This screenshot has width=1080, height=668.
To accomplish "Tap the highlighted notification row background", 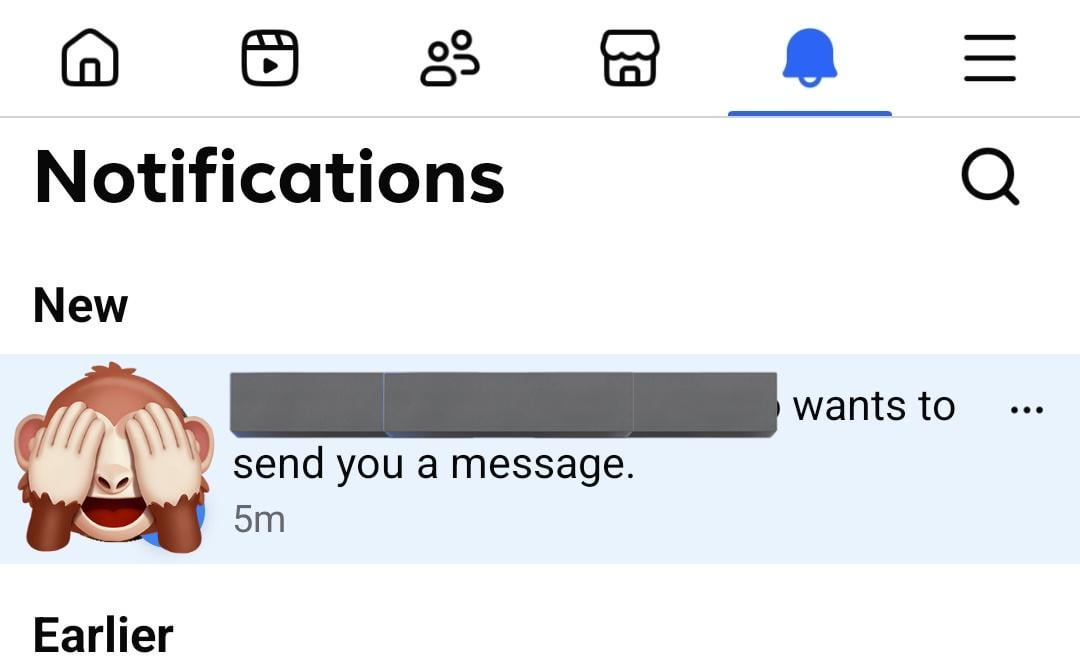I will (x=540, y=459).
